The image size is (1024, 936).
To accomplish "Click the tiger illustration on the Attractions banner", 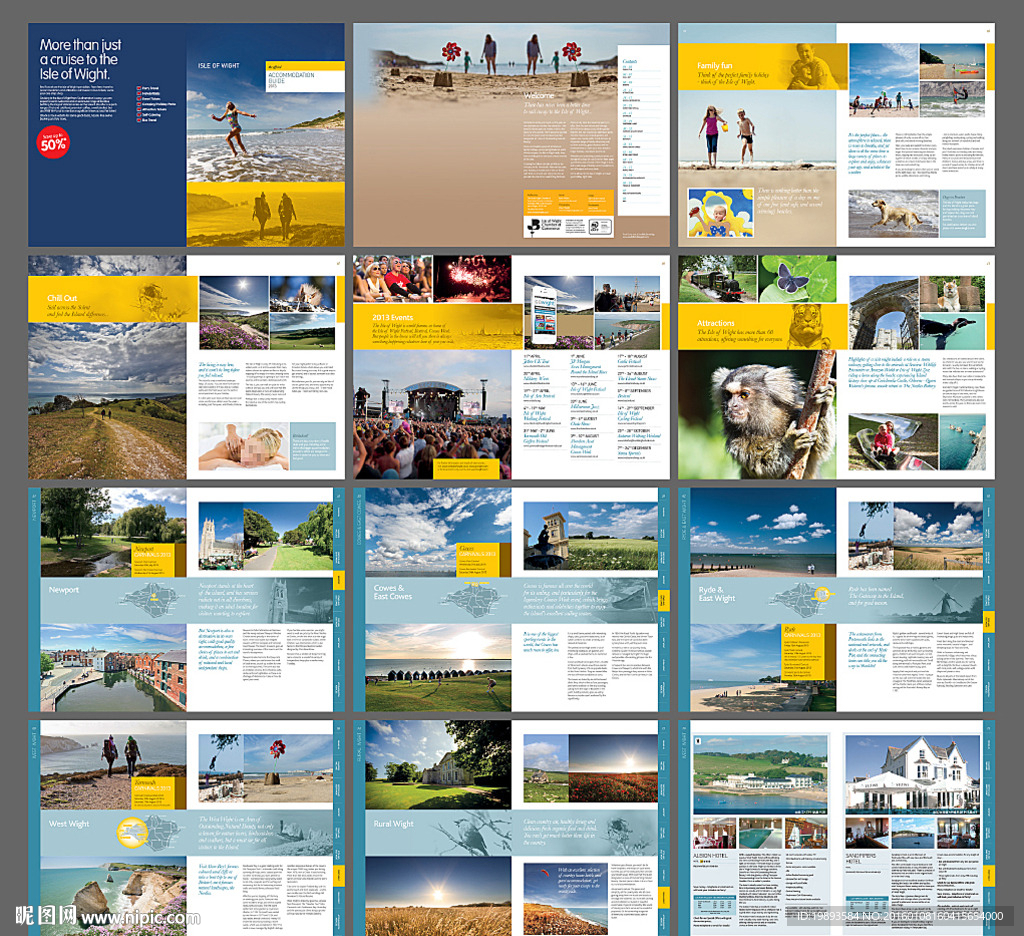I will (807, 327).
